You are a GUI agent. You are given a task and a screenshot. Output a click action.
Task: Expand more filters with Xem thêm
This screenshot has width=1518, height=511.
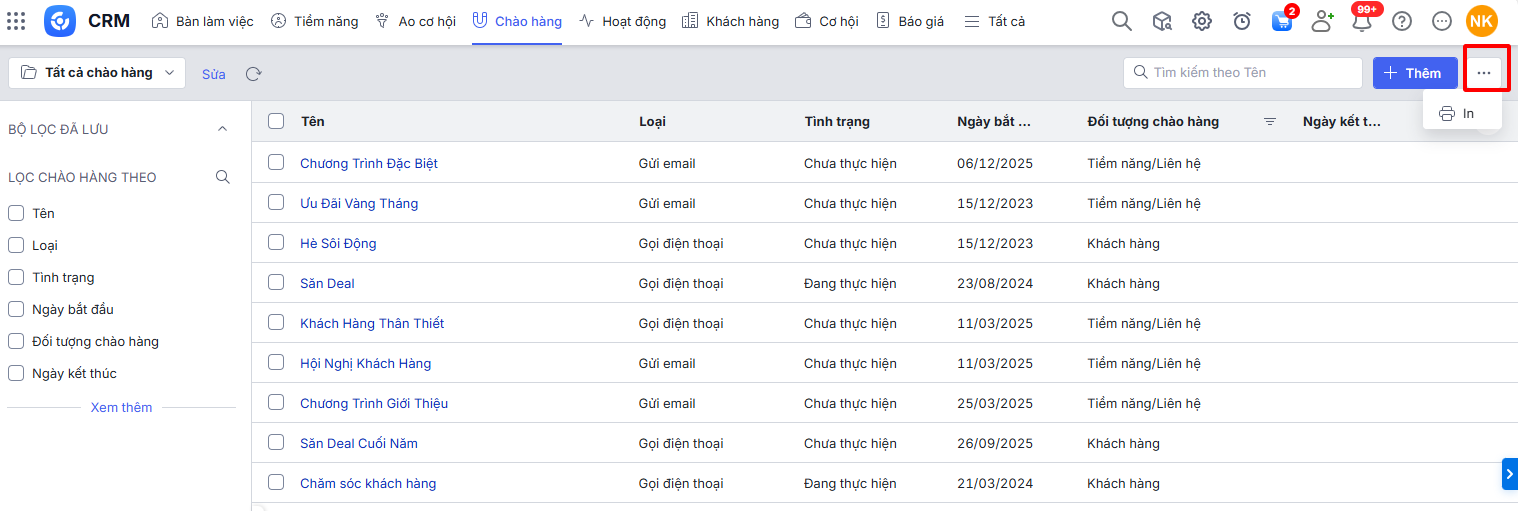point(121,407)
